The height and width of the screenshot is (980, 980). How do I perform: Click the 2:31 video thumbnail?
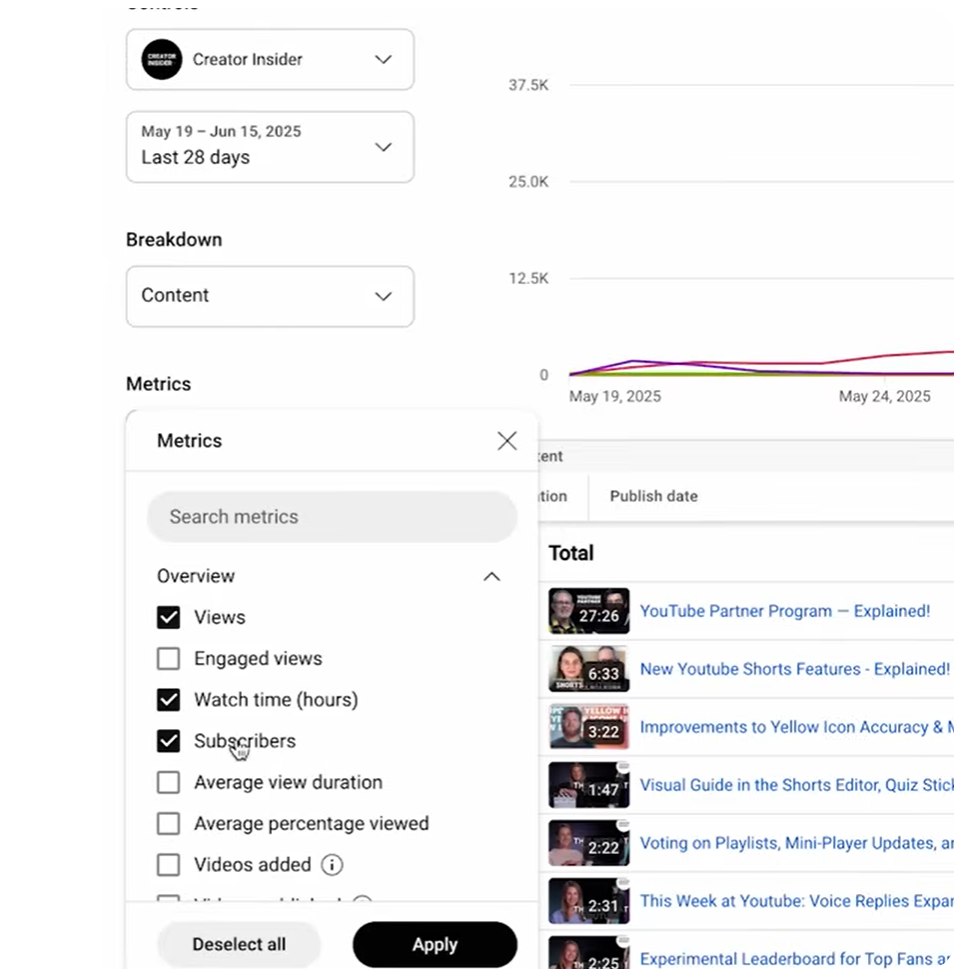pos(589,901)
